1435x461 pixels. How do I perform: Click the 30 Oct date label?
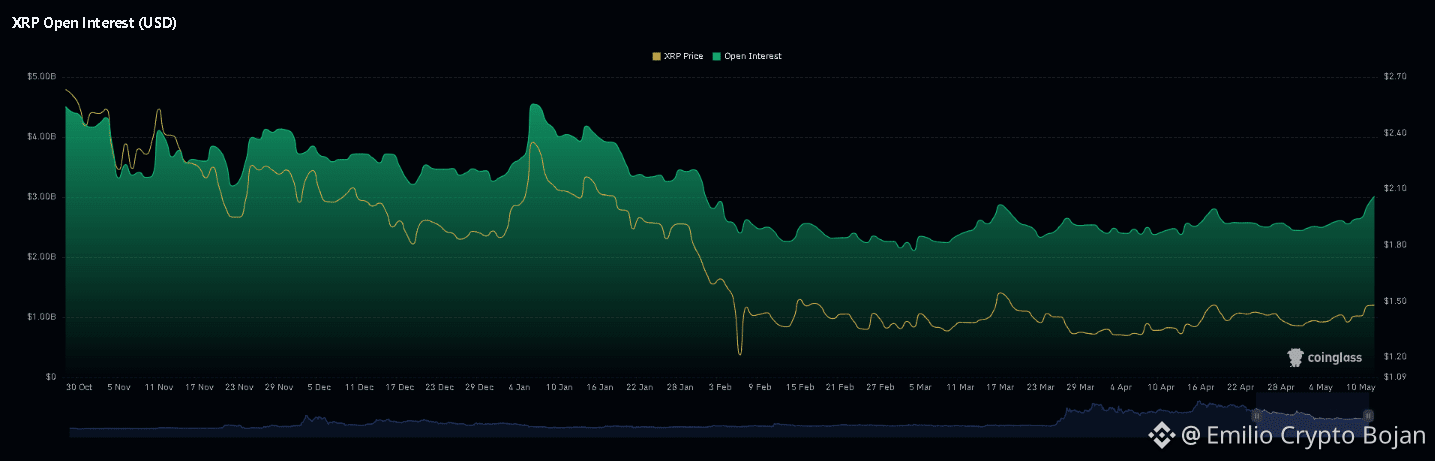pyautogui.click(x=79, y=386)
